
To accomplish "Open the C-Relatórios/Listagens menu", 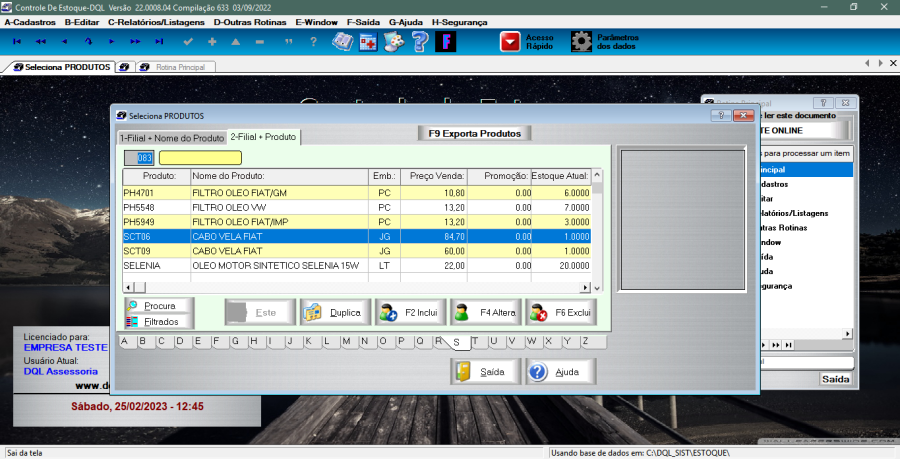I will pyautogui.click(x=157, y=21).
